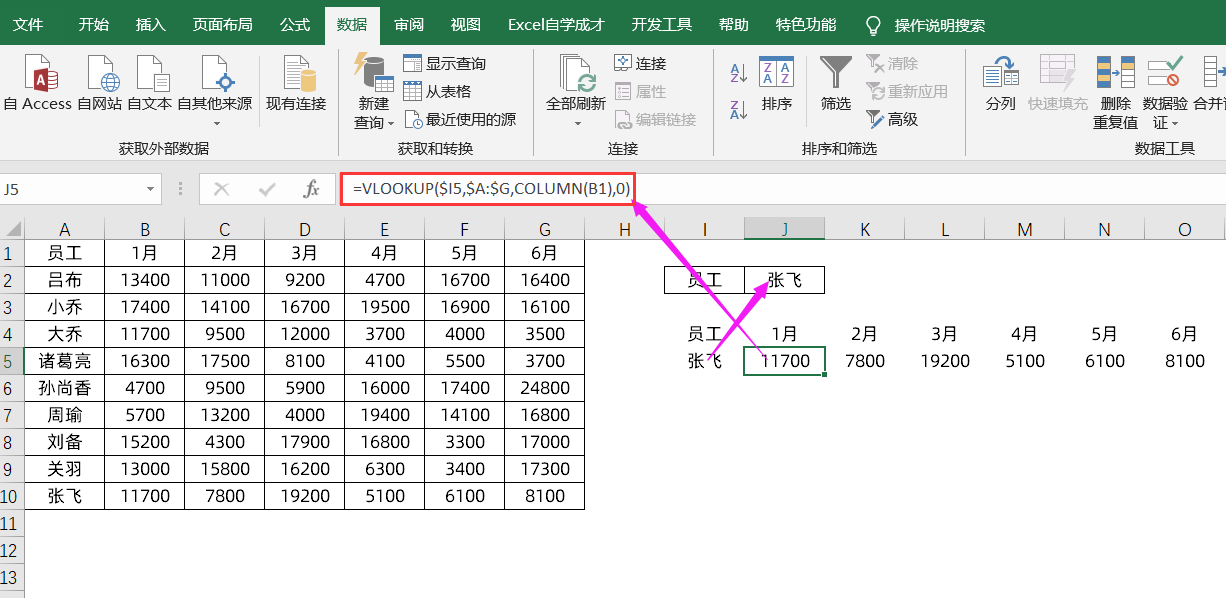Open the 帮助 help tab

click(x=733, y=24)
